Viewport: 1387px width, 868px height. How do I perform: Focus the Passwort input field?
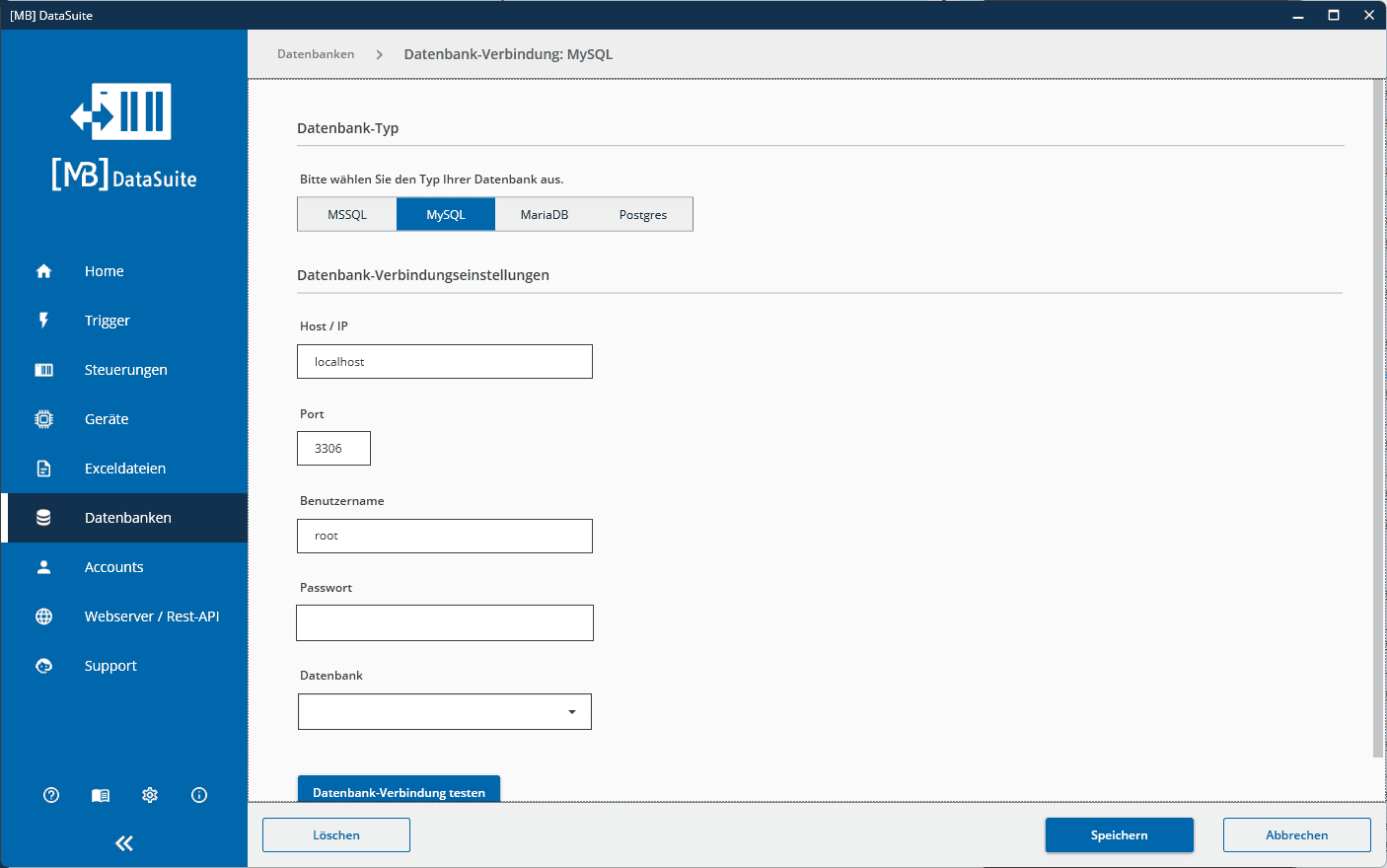coord(445,623)
